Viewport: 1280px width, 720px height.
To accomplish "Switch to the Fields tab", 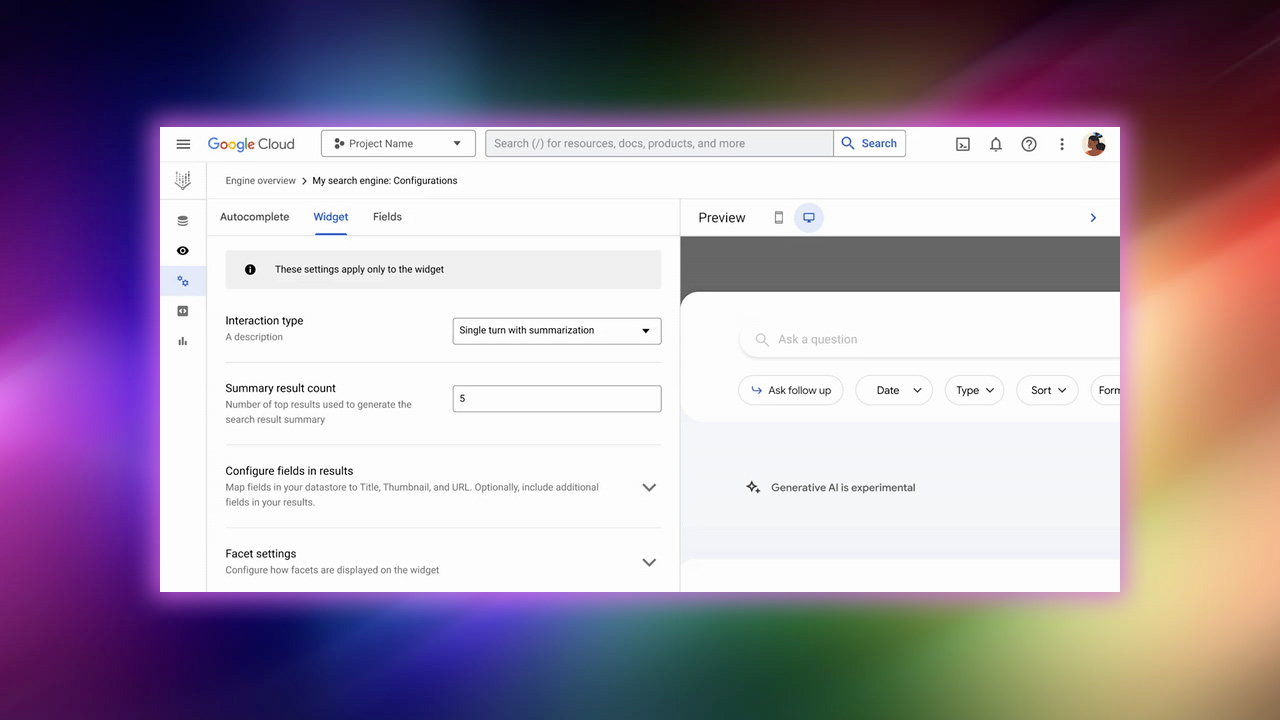I will (x=387, y=217).
